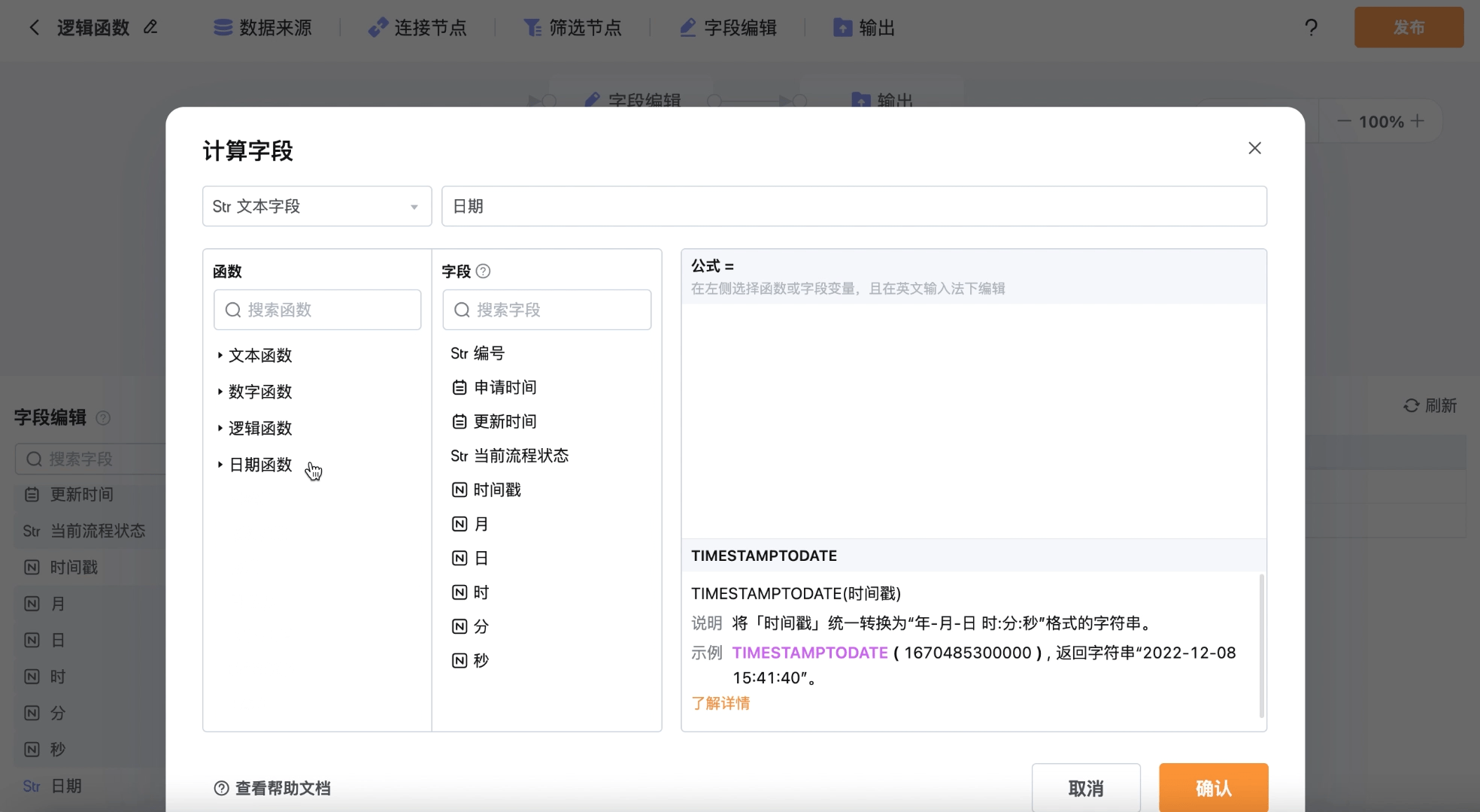1480x812 pixels.
Task: Edit the 逻辑函数 title with pencil icon
Action: point(150,27)
